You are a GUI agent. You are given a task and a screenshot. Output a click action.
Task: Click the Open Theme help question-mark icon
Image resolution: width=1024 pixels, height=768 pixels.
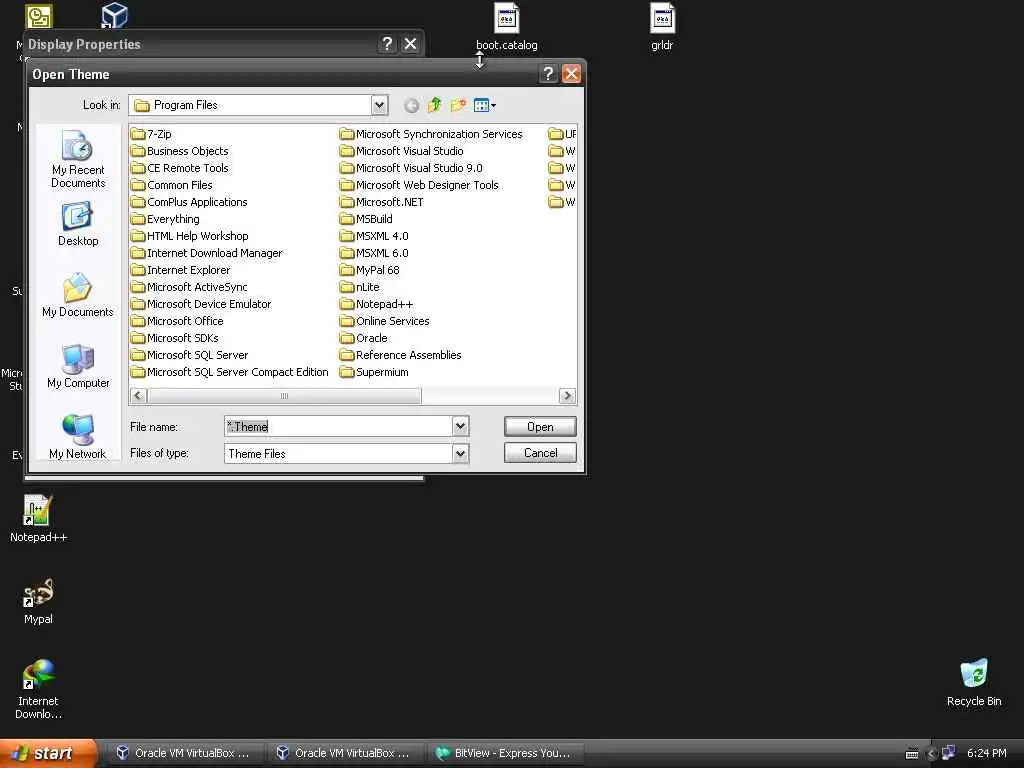point(549,74)
